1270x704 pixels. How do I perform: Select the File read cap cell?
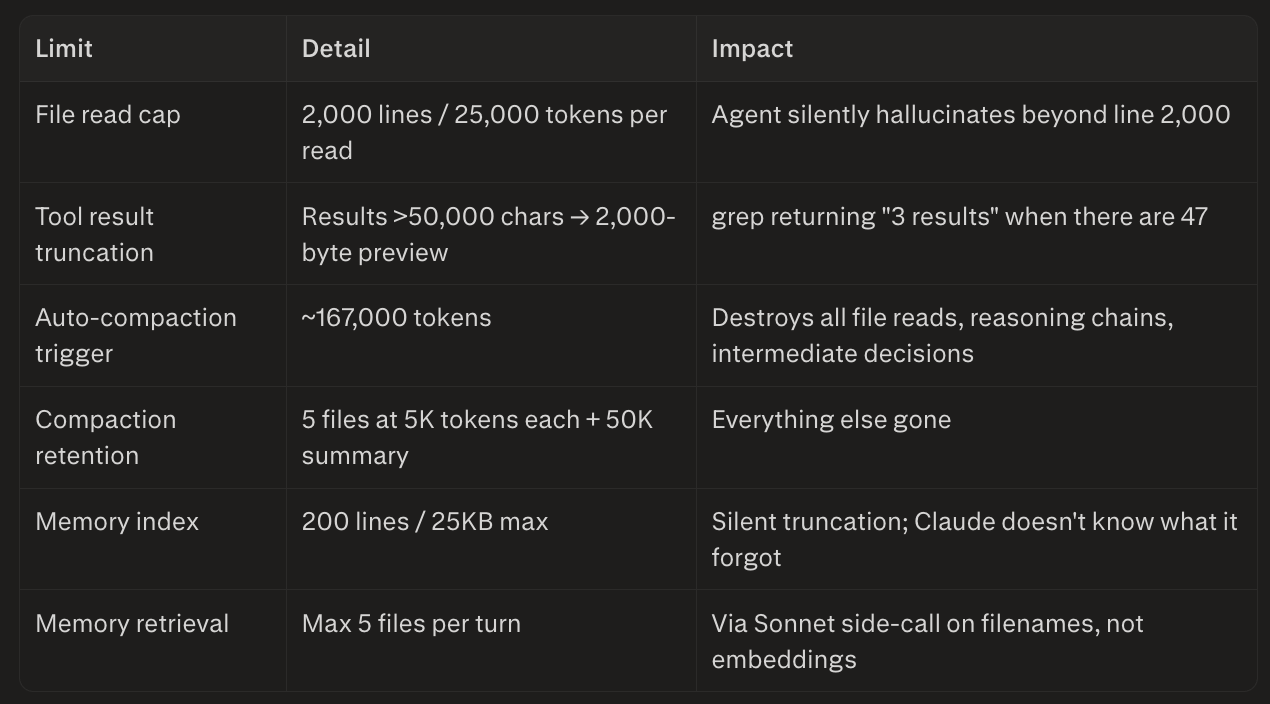pos(153,132)
